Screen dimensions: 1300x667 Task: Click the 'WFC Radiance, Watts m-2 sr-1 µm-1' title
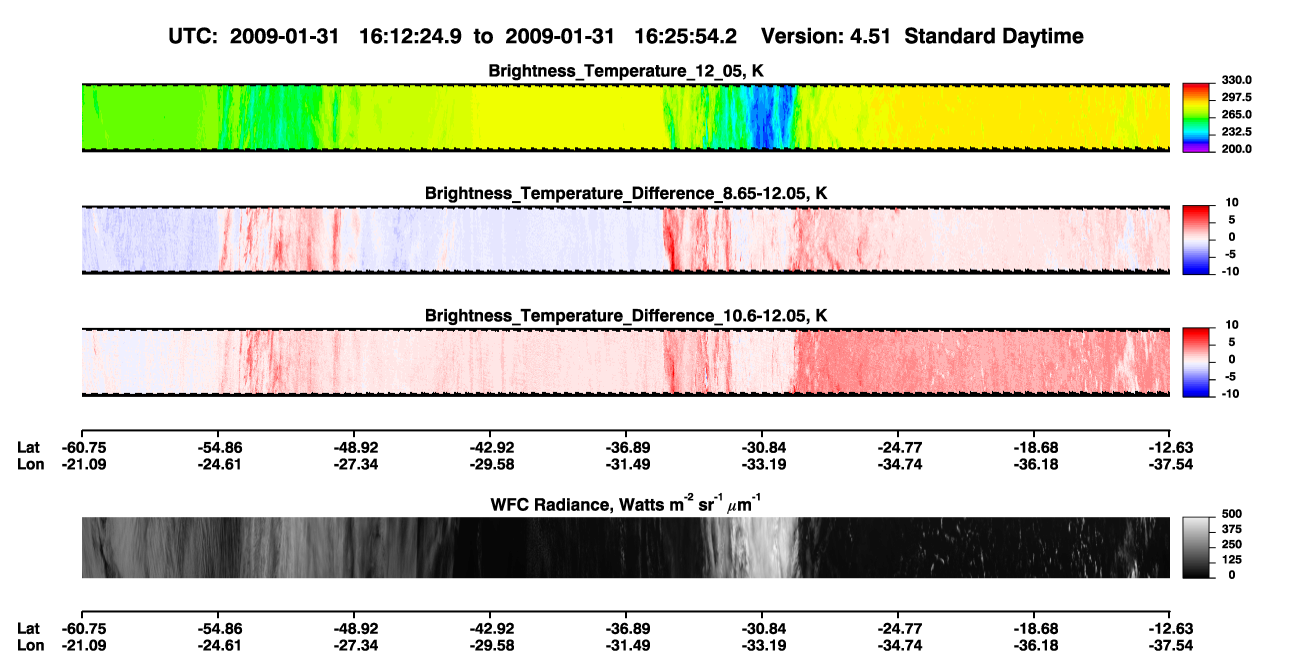[625, 502]
